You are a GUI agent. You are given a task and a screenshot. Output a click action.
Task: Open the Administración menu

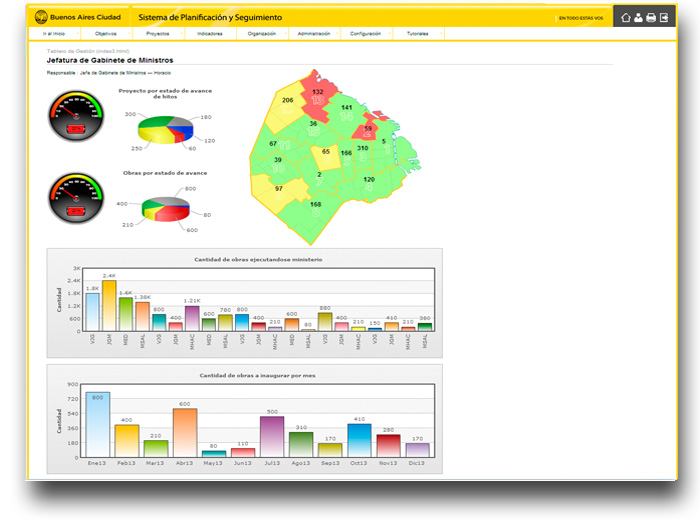tap(314, 33)
